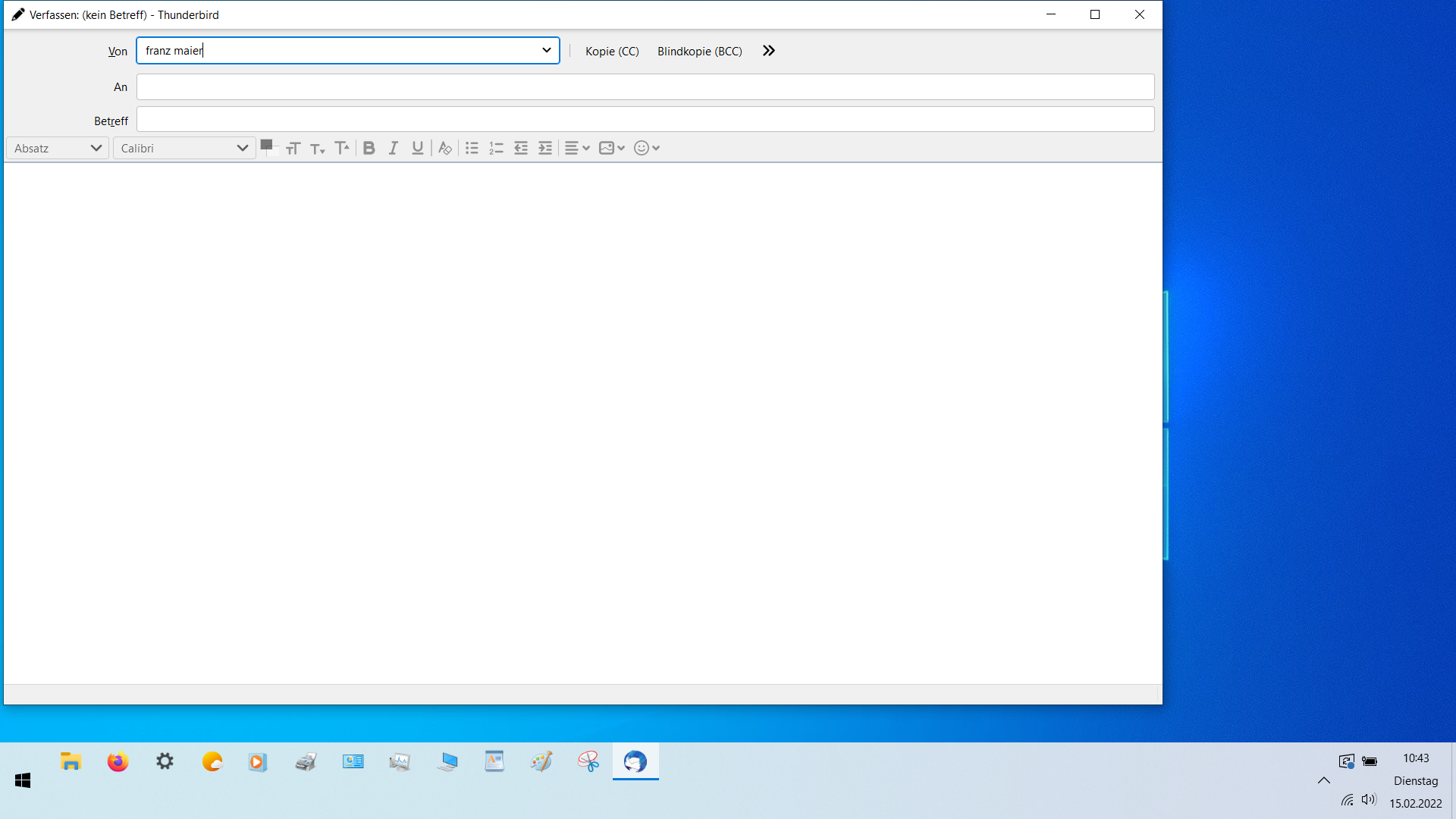
Task: Open the Calibri font dropdown
Action: click(184, 149)
